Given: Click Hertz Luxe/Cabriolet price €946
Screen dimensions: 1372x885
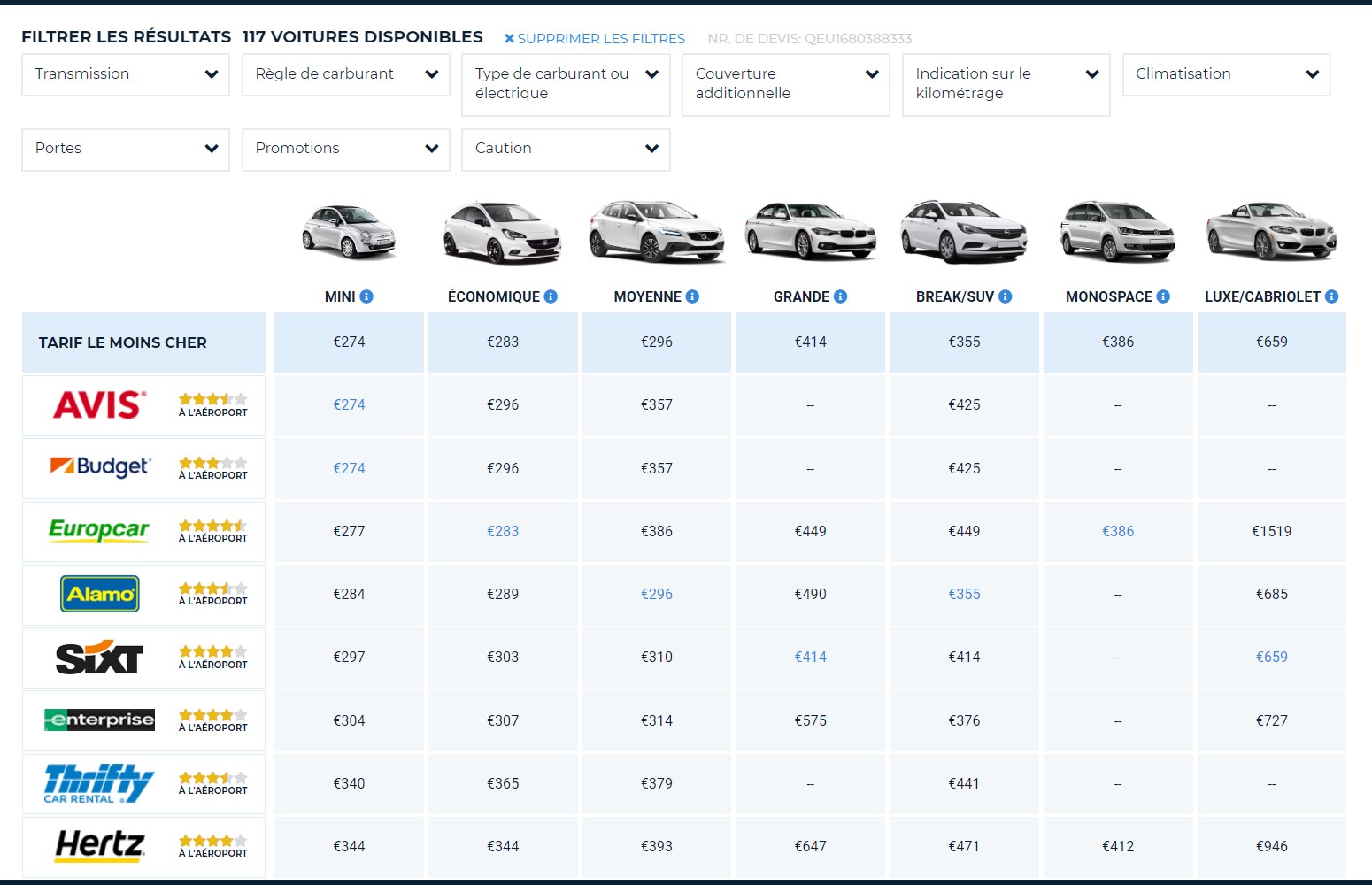Looking at the screenshot, I should 1272,846.
